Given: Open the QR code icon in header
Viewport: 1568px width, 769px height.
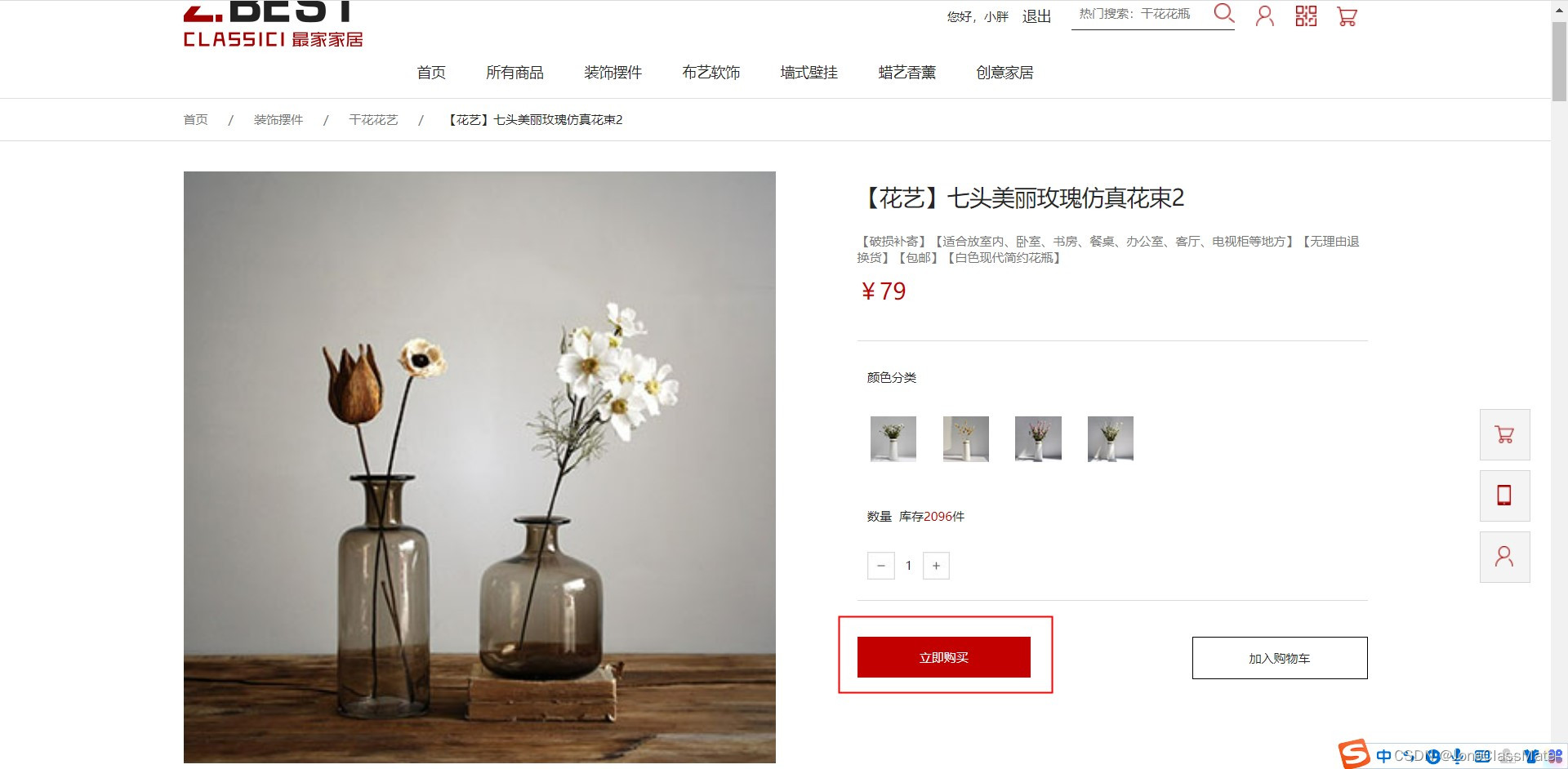Looking at the screenshot, I should click(x=1306, y=16).
